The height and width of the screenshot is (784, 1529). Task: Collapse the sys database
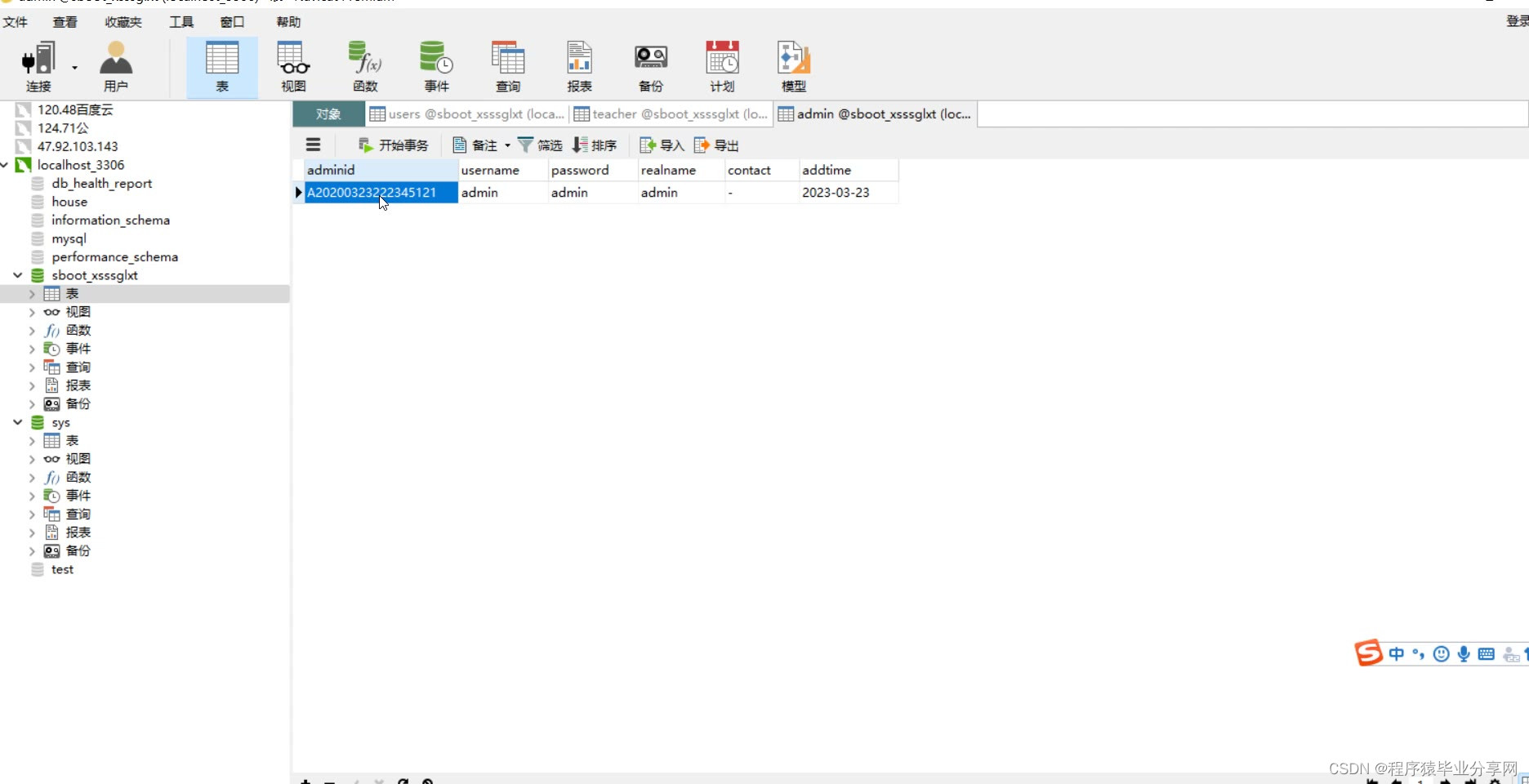click(x=17, y=422)
